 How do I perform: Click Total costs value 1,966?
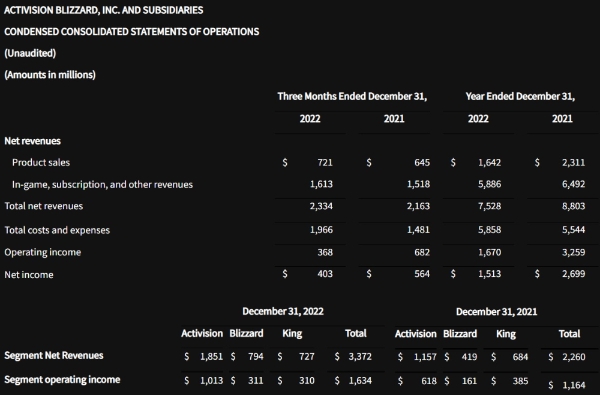tap(321, 230)
